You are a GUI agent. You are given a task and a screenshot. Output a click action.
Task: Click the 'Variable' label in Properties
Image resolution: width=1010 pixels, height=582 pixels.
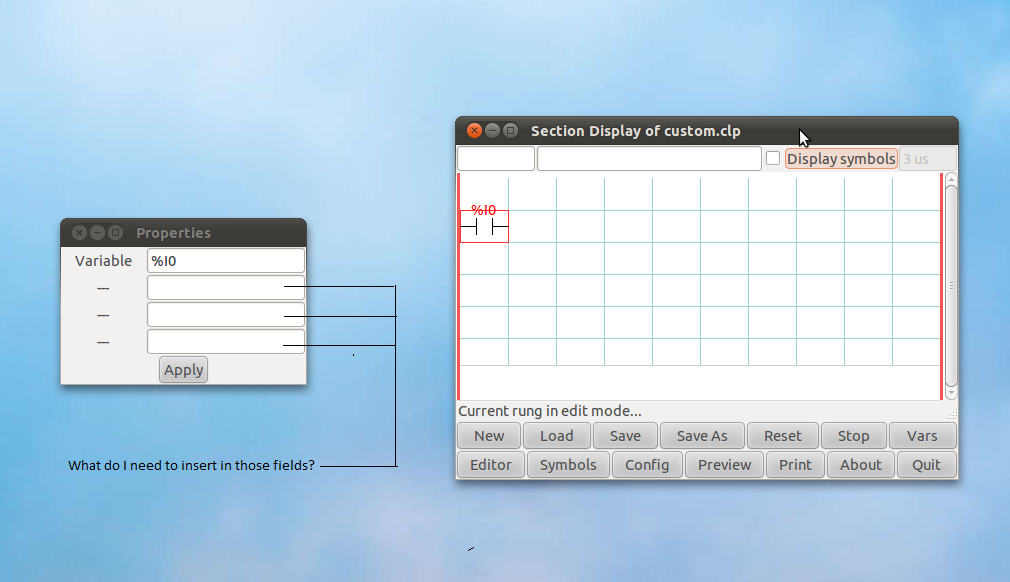pos(103,261)
